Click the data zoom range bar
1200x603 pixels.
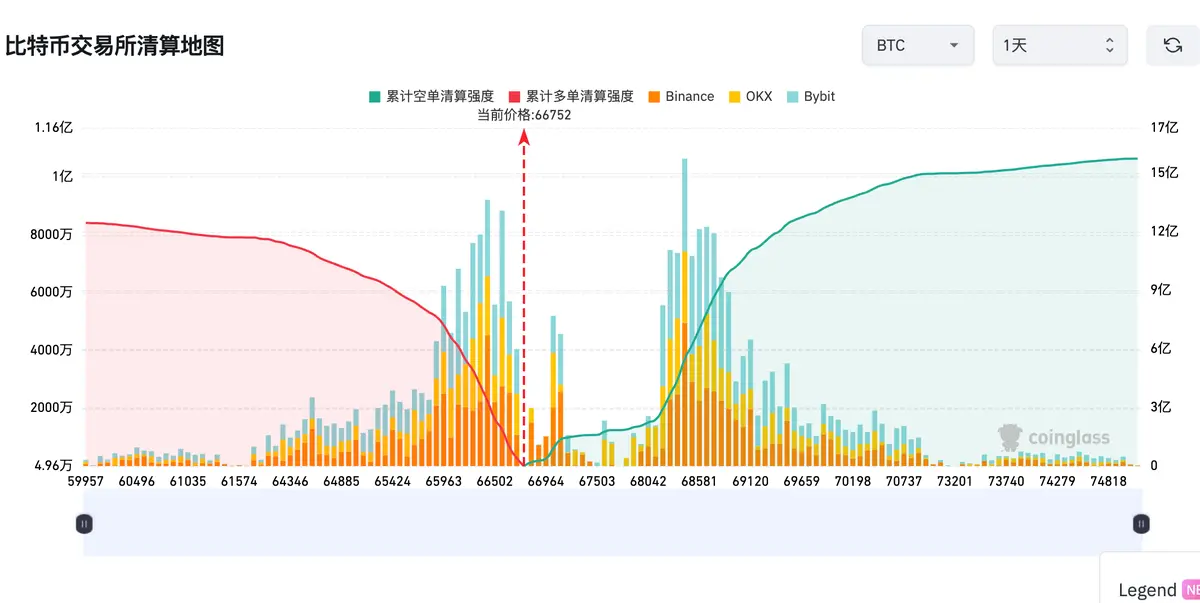(x=612, y=524)
